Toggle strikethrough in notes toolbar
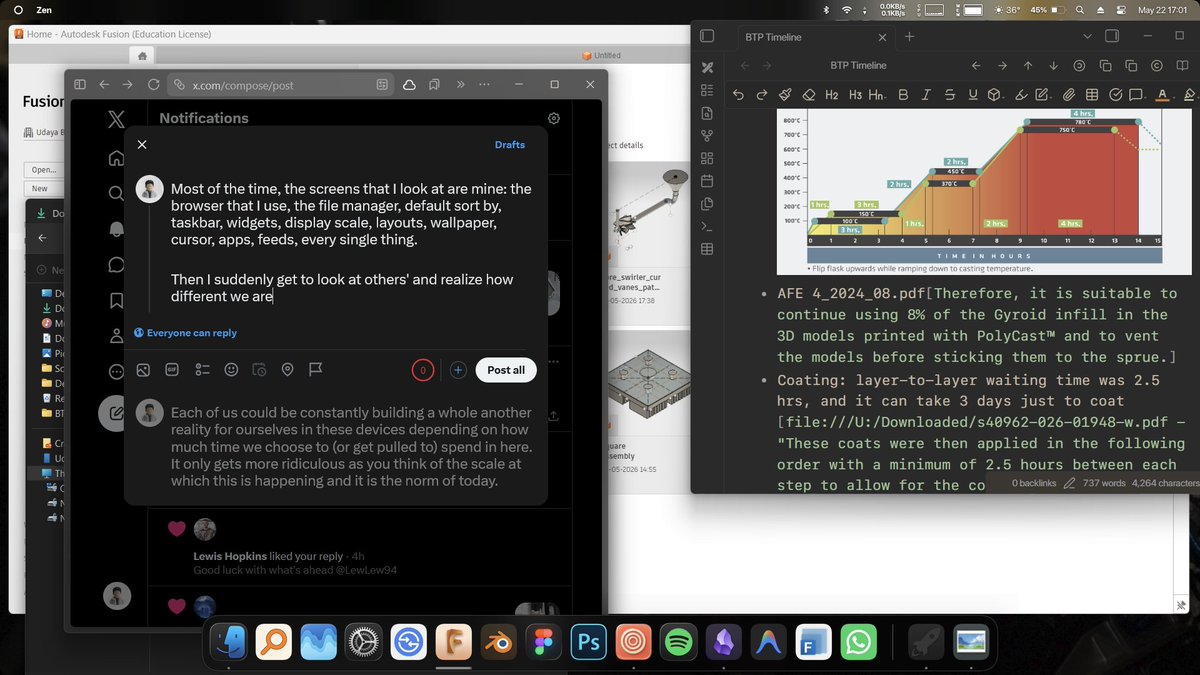 tap(949, 95)
